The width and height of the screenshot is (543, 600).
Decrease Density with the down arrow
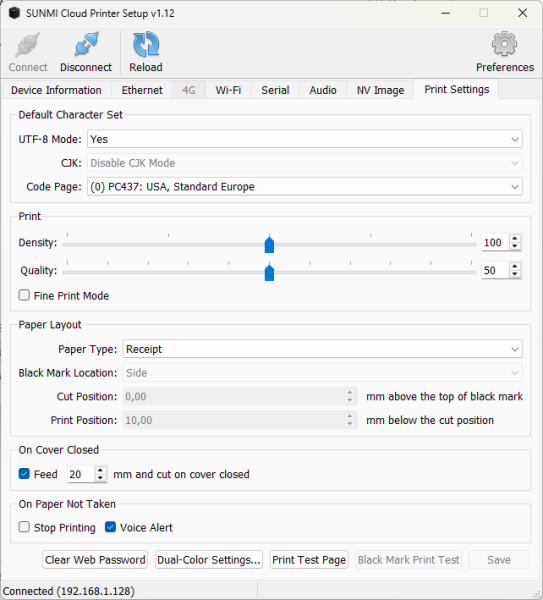[x=515, y=246]
